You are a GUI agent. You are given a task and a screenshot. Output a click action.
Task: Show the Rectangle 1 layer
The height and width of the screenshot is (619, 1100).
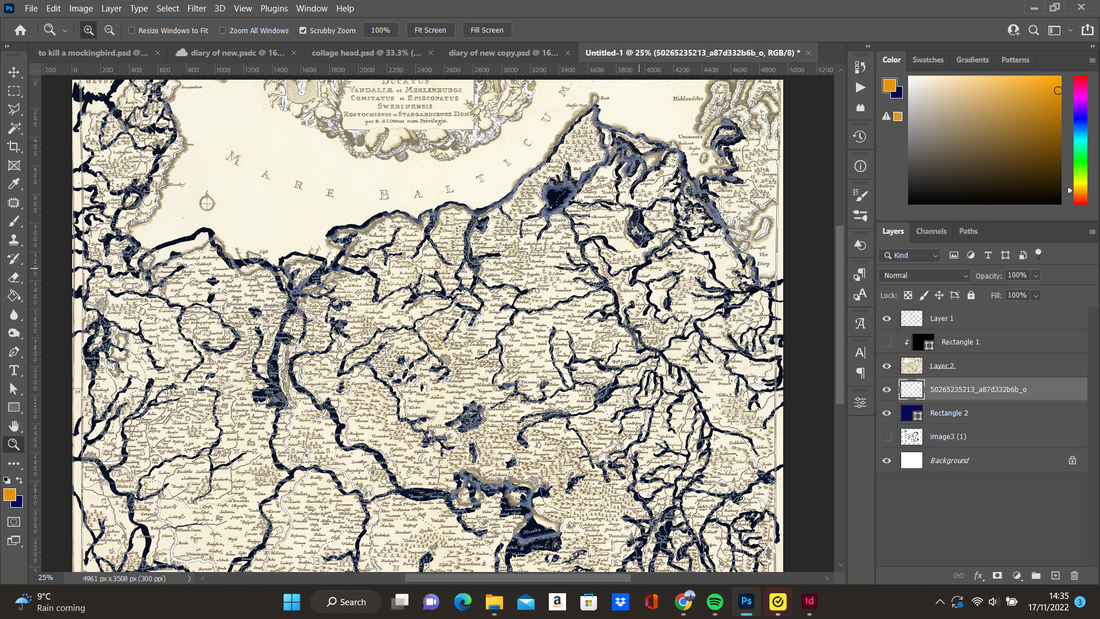click(x=887, y=342)
